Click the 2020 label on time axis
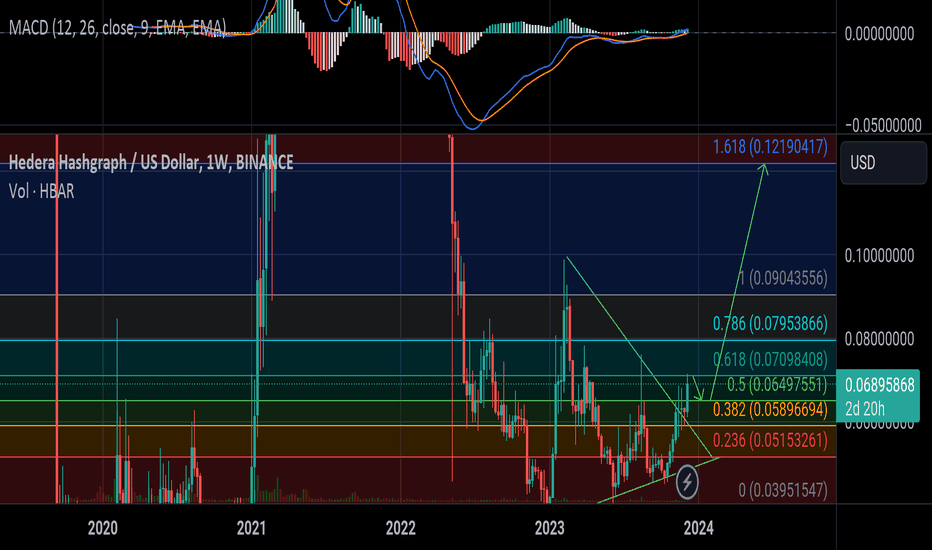Viewport: 932px width, 550px height. coord(103,528)
